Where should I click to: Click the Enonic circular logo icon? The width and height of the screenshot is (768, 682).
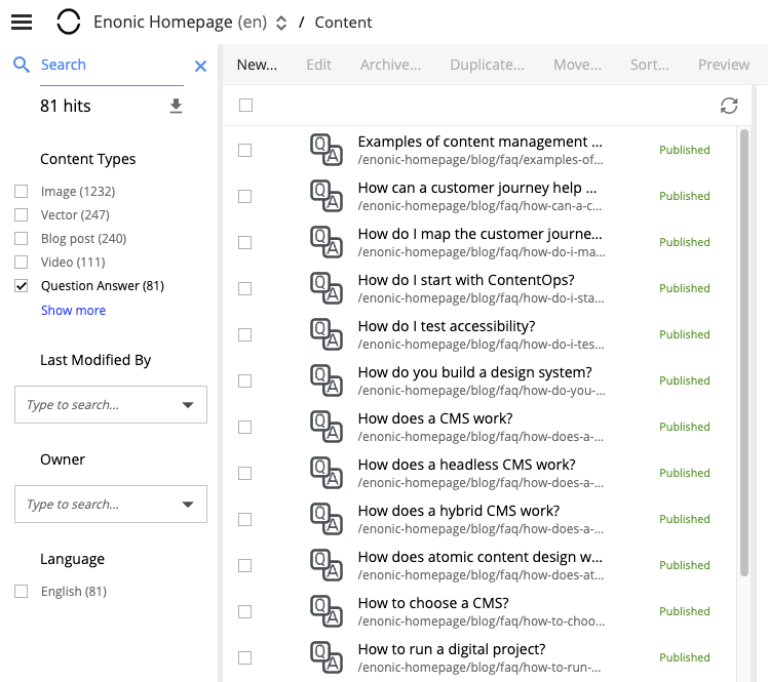click(x=68, y=22)
